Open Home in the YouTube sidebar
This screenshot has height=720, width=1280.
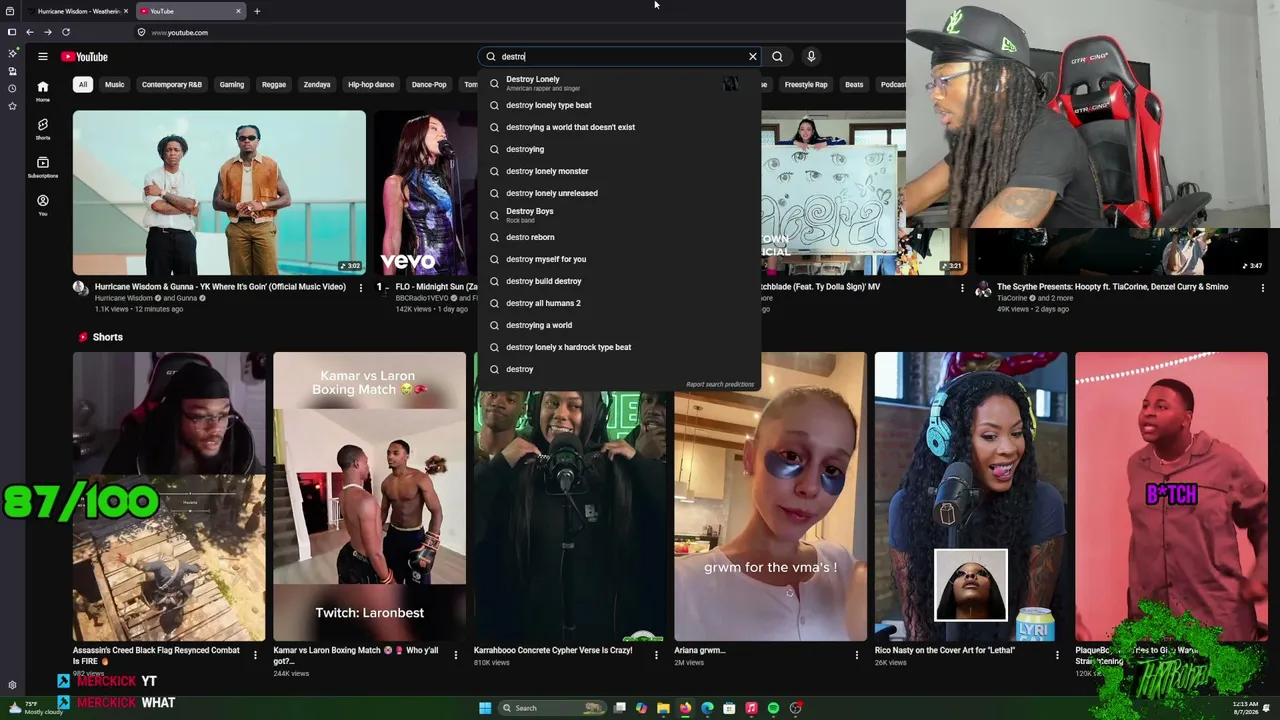43,91
